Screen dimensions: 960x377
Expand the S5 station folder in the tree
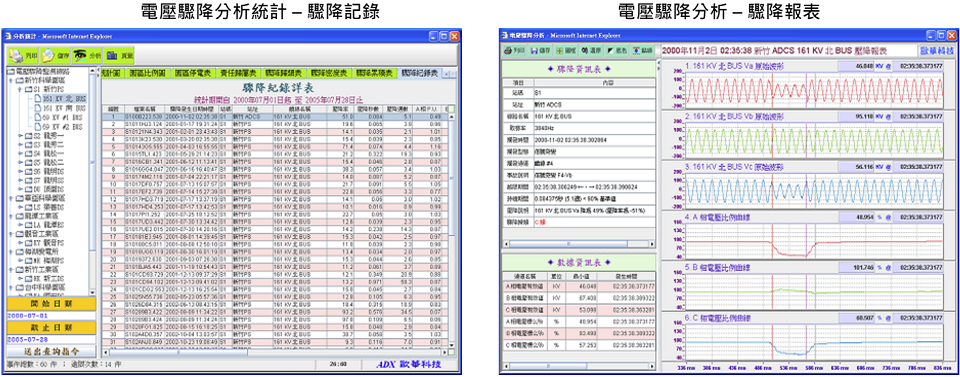pyautogui.click(x=20, y=163)
